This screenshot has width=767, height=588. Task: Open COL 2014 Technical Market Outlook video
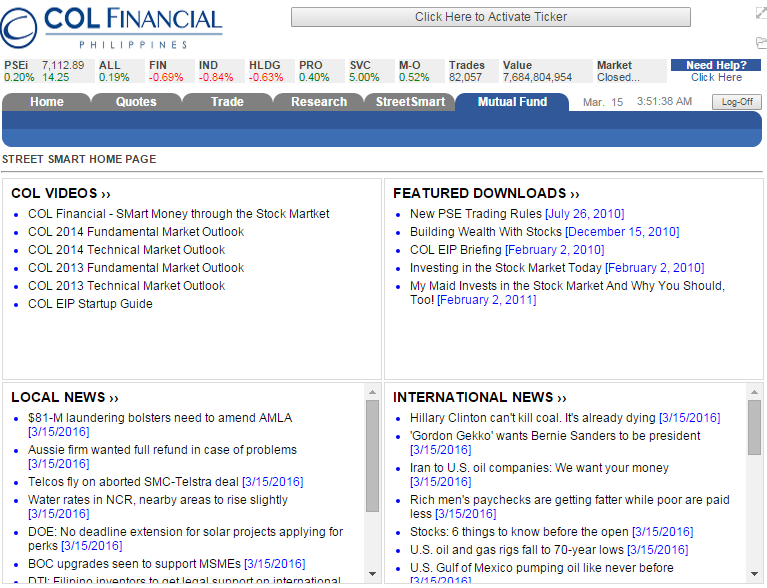pos(126,250)
